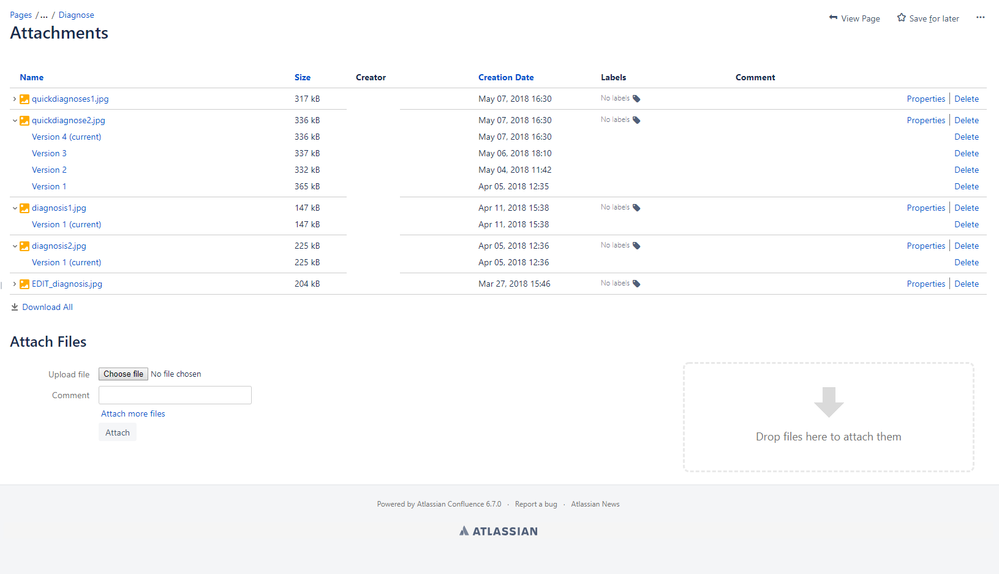
Task: Click the Atlassian logo in footer
Action: [498, 531]
